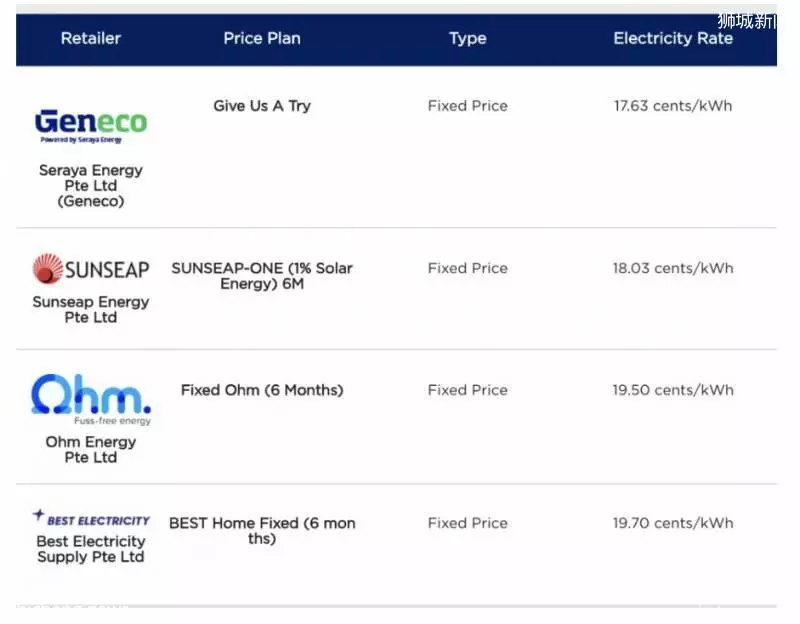This screenshot has width=800, height=624.
Task: Click the Best Electricity logo
Action: [91, 518]
